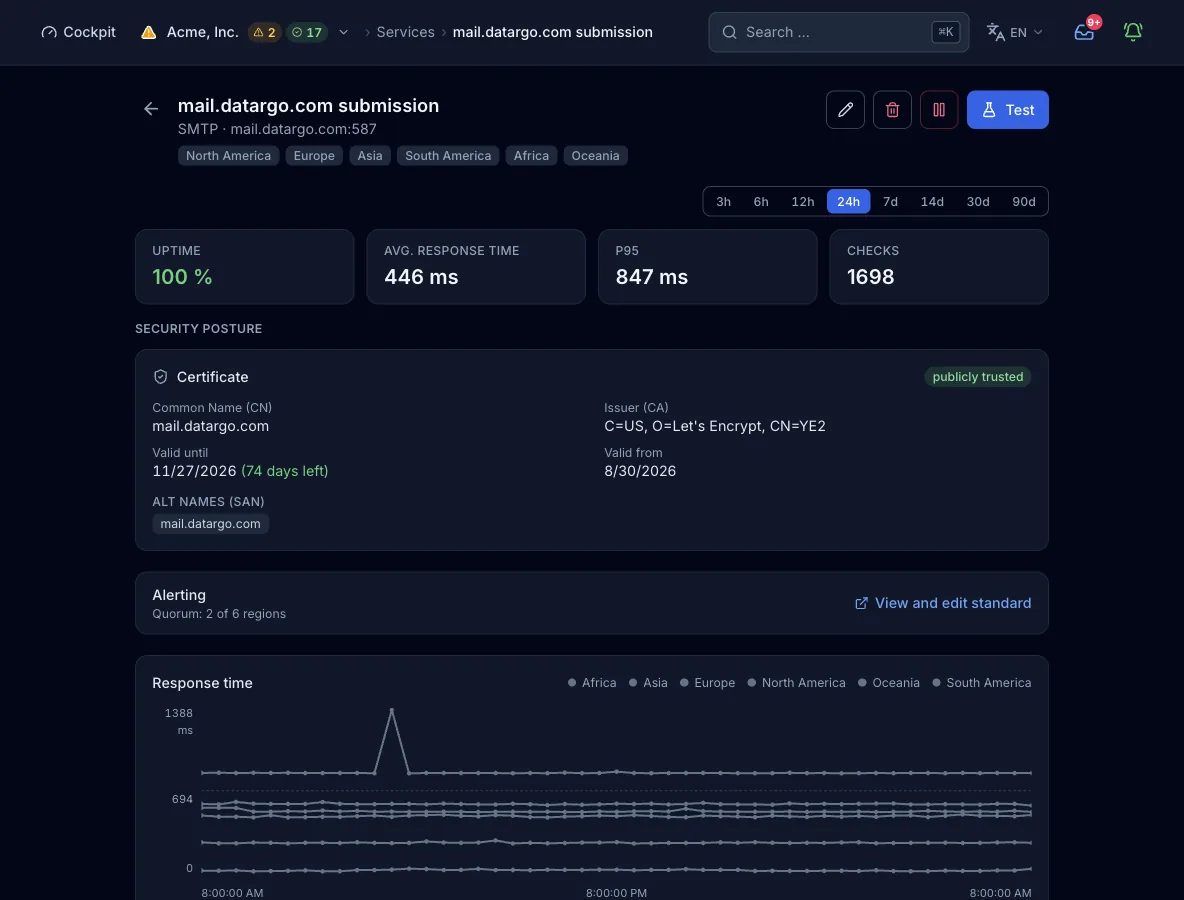Toggle the North America series in legend

point(797,683)
